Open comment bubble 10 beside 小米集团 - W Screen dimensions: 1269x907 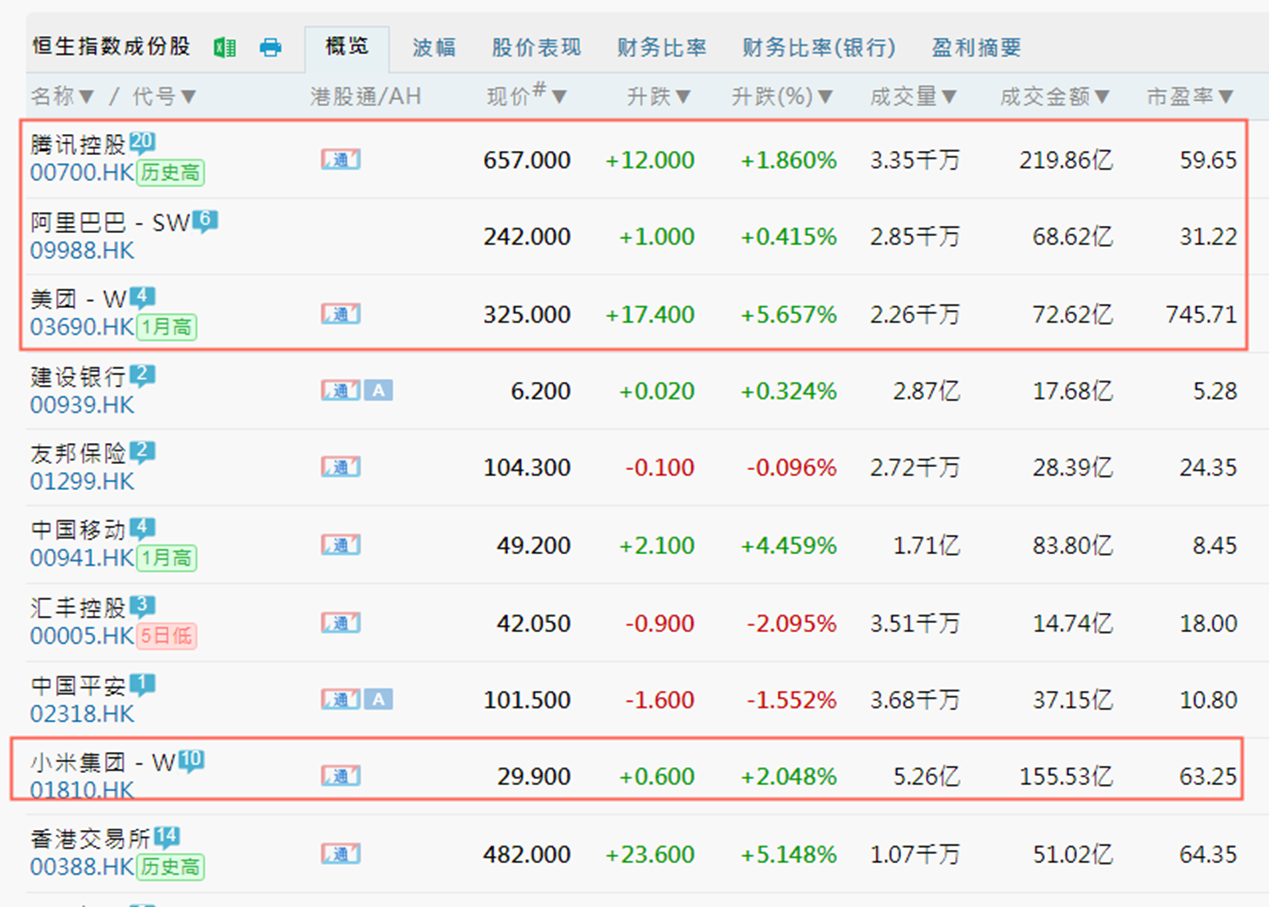pos(191,762)
